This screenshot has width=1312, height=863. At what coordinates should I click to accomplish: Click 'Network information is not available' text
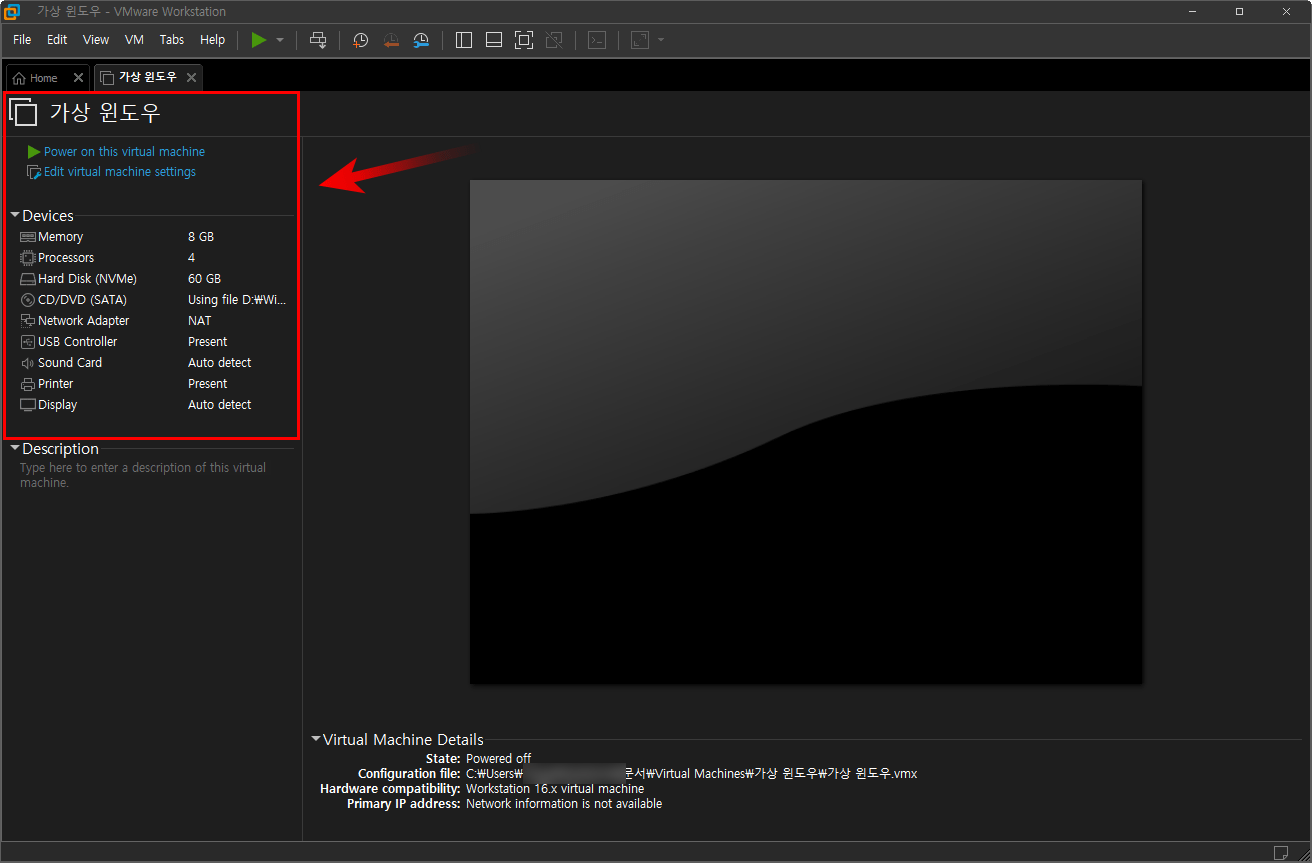[x=564, y=804]
